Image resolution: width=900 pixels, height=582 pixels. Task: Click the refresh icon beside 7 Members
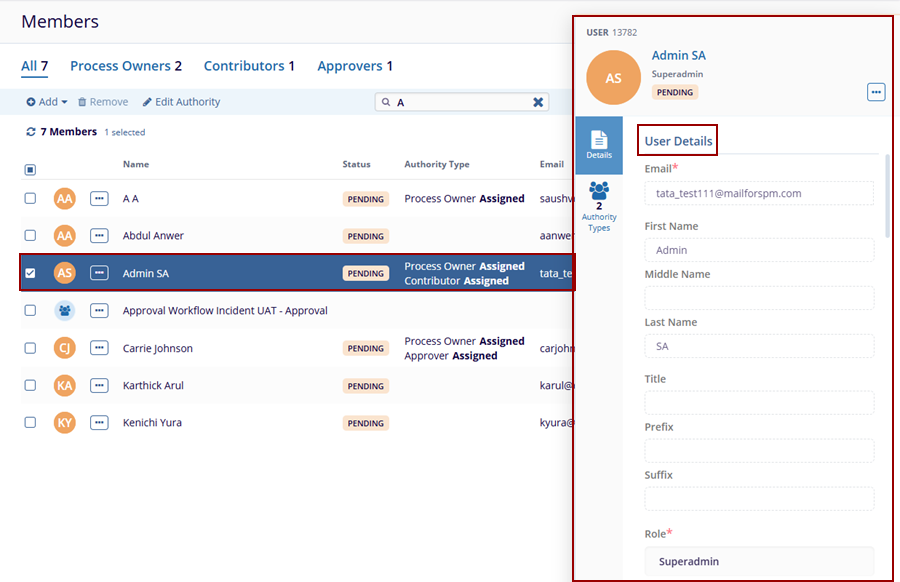[x=31, y=132]
